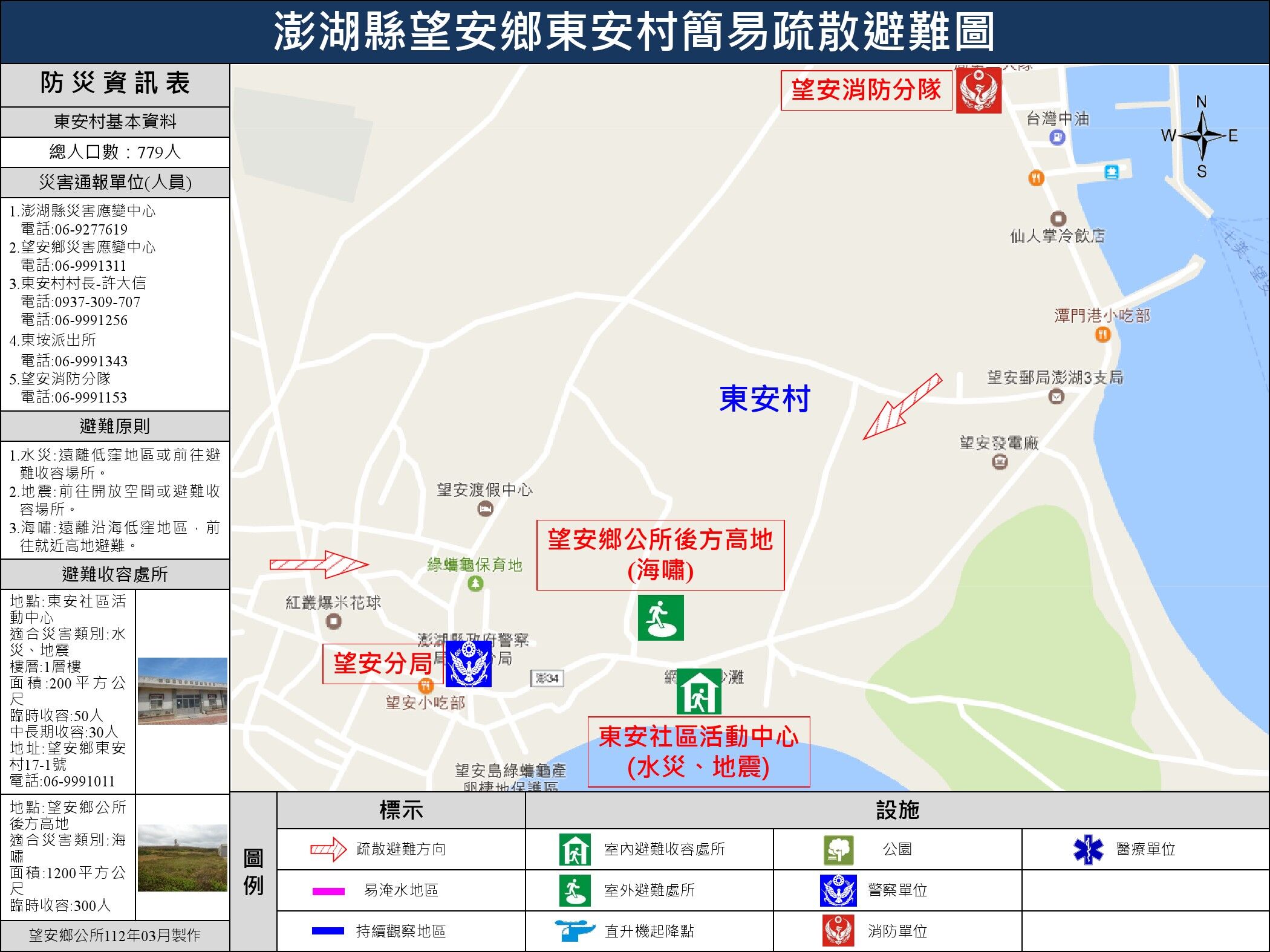This screenshot has width=1270, height=952.
Task: Click the north compass rose icon
Action: pyautogui.click(x=1201, y=136)
